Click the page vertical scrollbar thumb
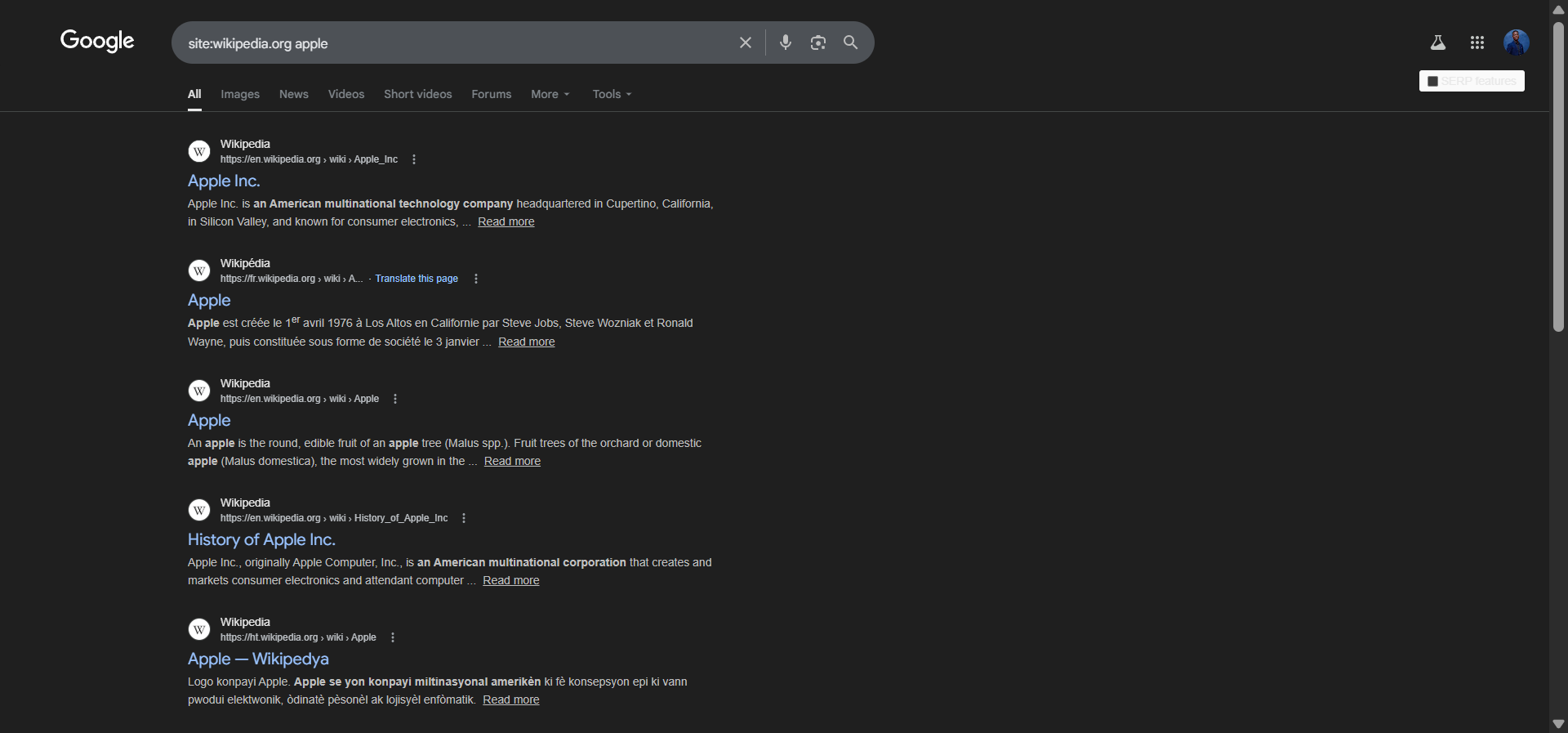 click(x=1558, y=177)
